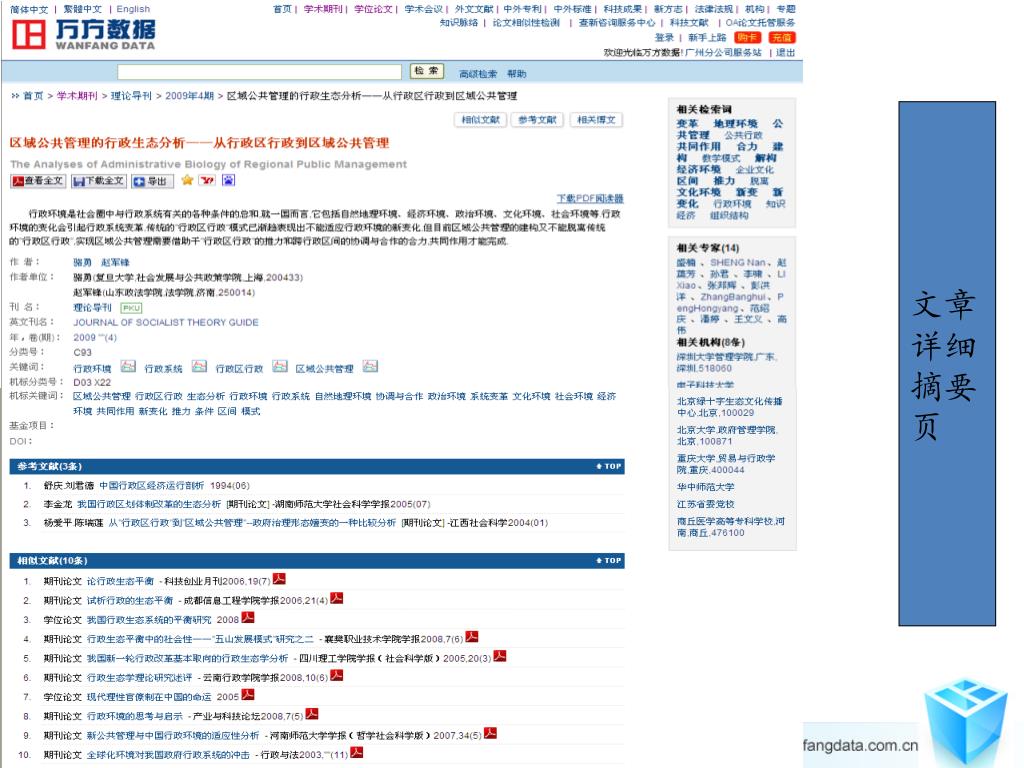The image size is (1024, 768).
Task: Click the 下载PDF阅读器 link
Action: tap(590, 199)
